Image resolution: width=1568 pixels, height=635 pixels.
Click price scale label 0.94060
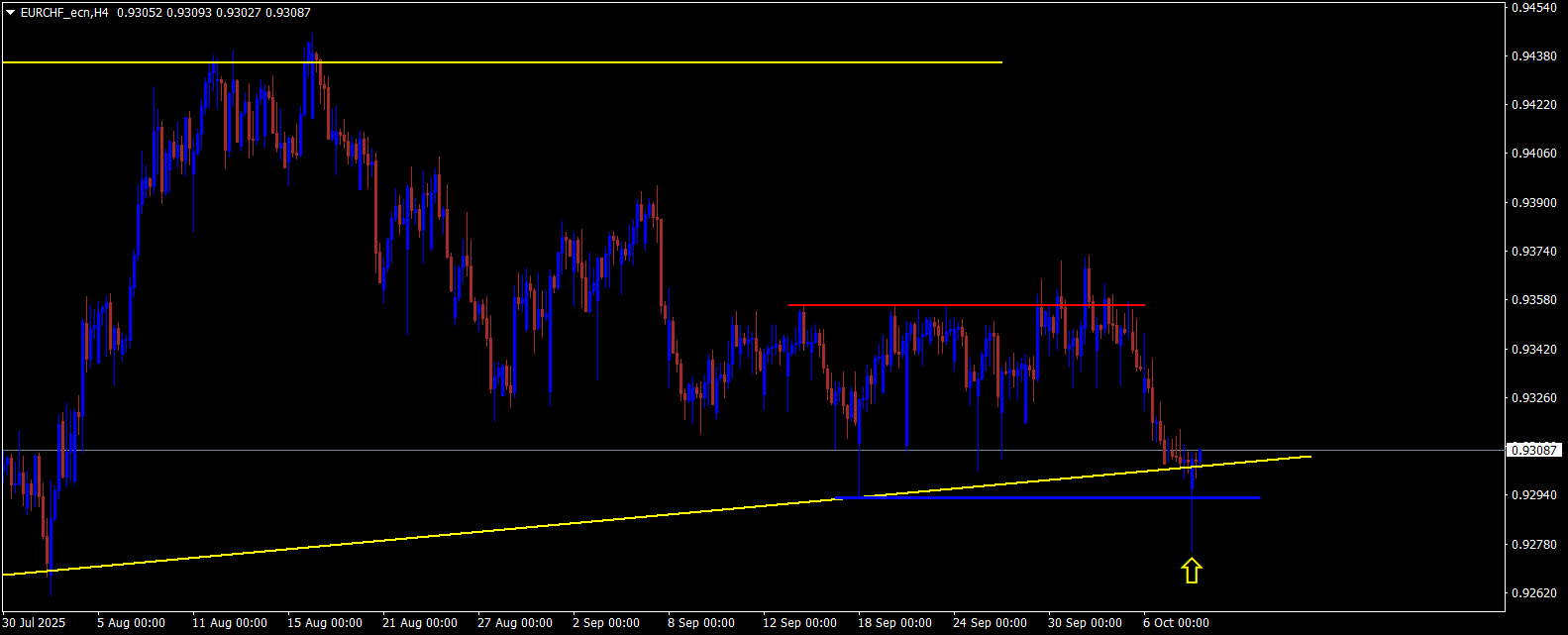(1532, 154)
